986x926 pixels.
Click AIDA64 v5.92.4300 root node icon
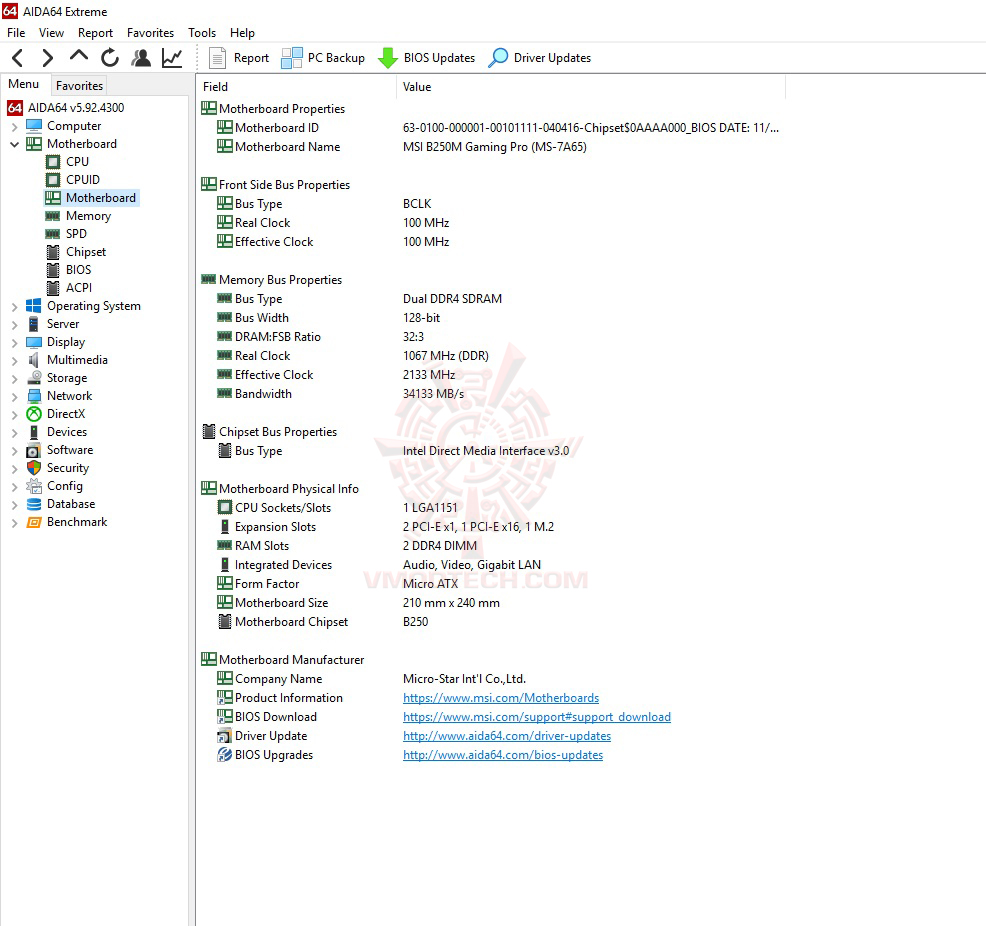point(15,107)
